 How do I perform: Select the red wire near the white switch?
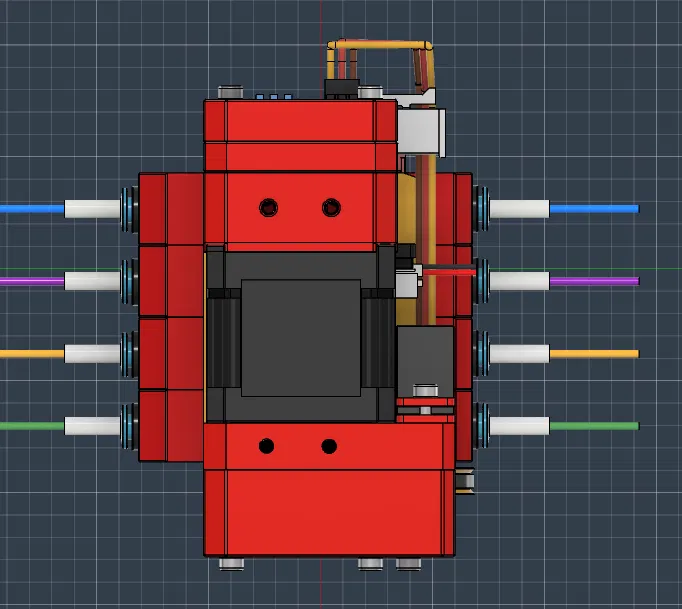[449, 273]
